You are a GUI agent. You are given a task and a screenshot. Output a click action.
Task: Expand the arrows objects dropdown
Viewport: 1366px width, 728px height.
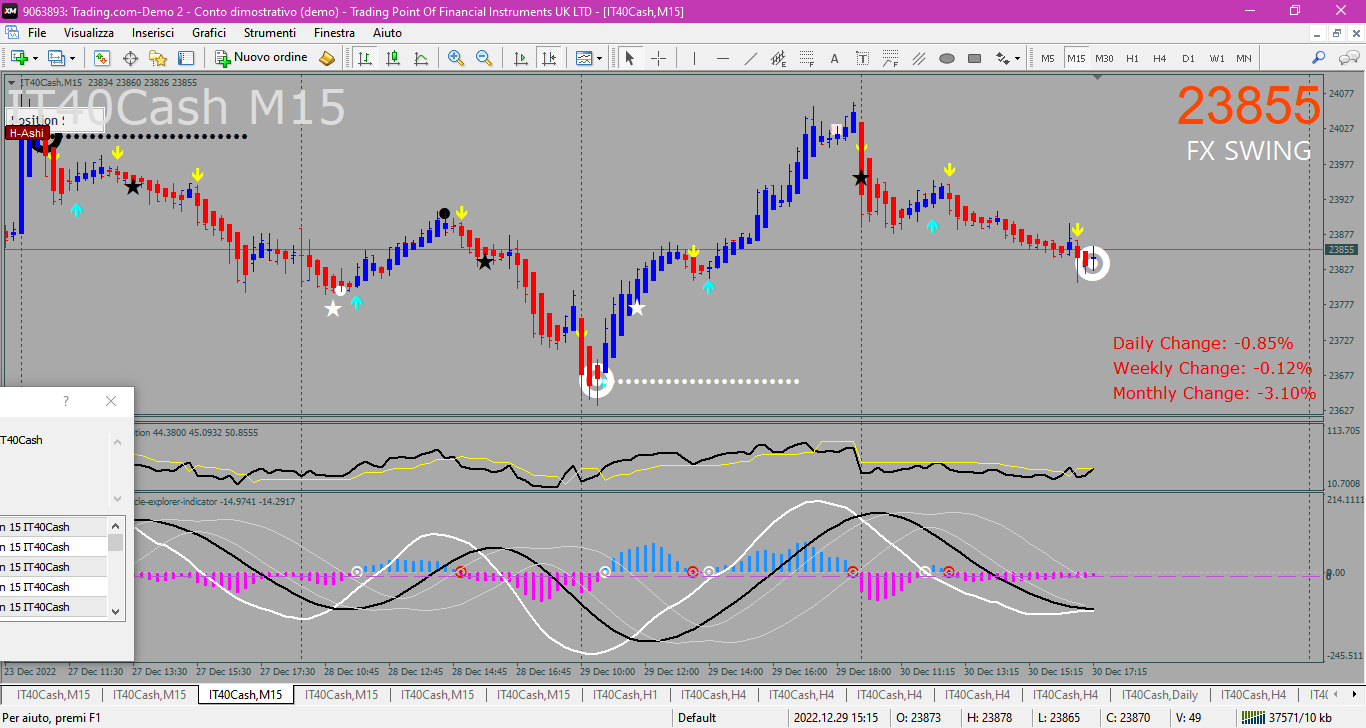[1017, 58]
